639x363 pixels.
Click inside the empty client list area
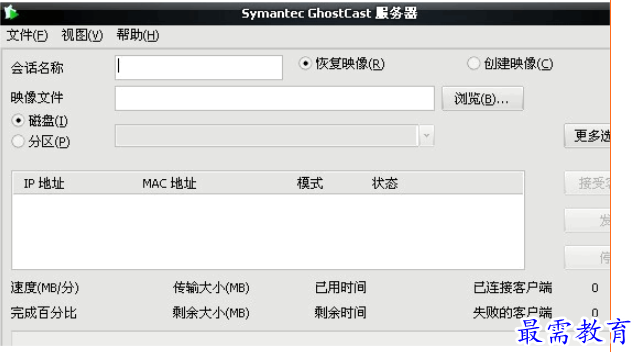[x=268, y=231]
